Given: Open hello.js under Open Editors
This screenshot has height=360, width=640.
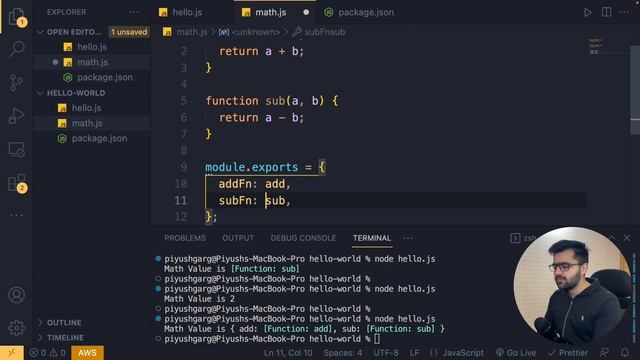Looking at the screenshot, I should (x=92, y=47).
